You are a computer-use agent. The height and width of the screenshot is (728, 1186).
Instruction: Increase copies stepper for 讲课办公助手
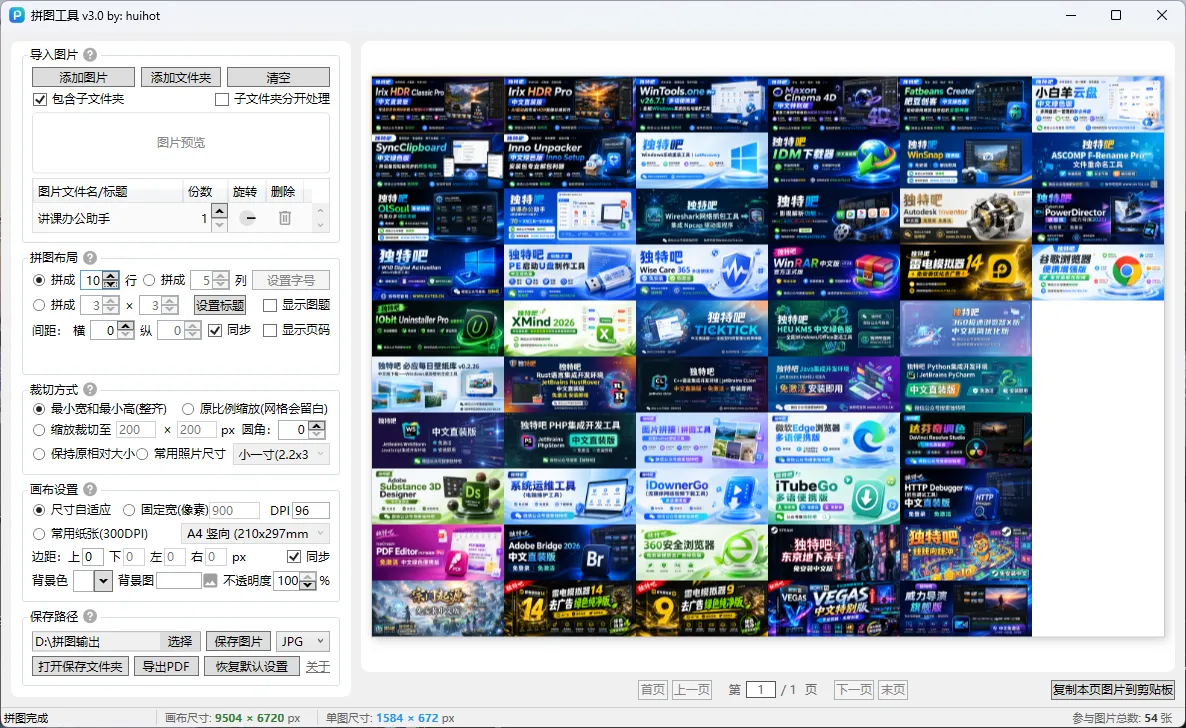click(219, 212)
